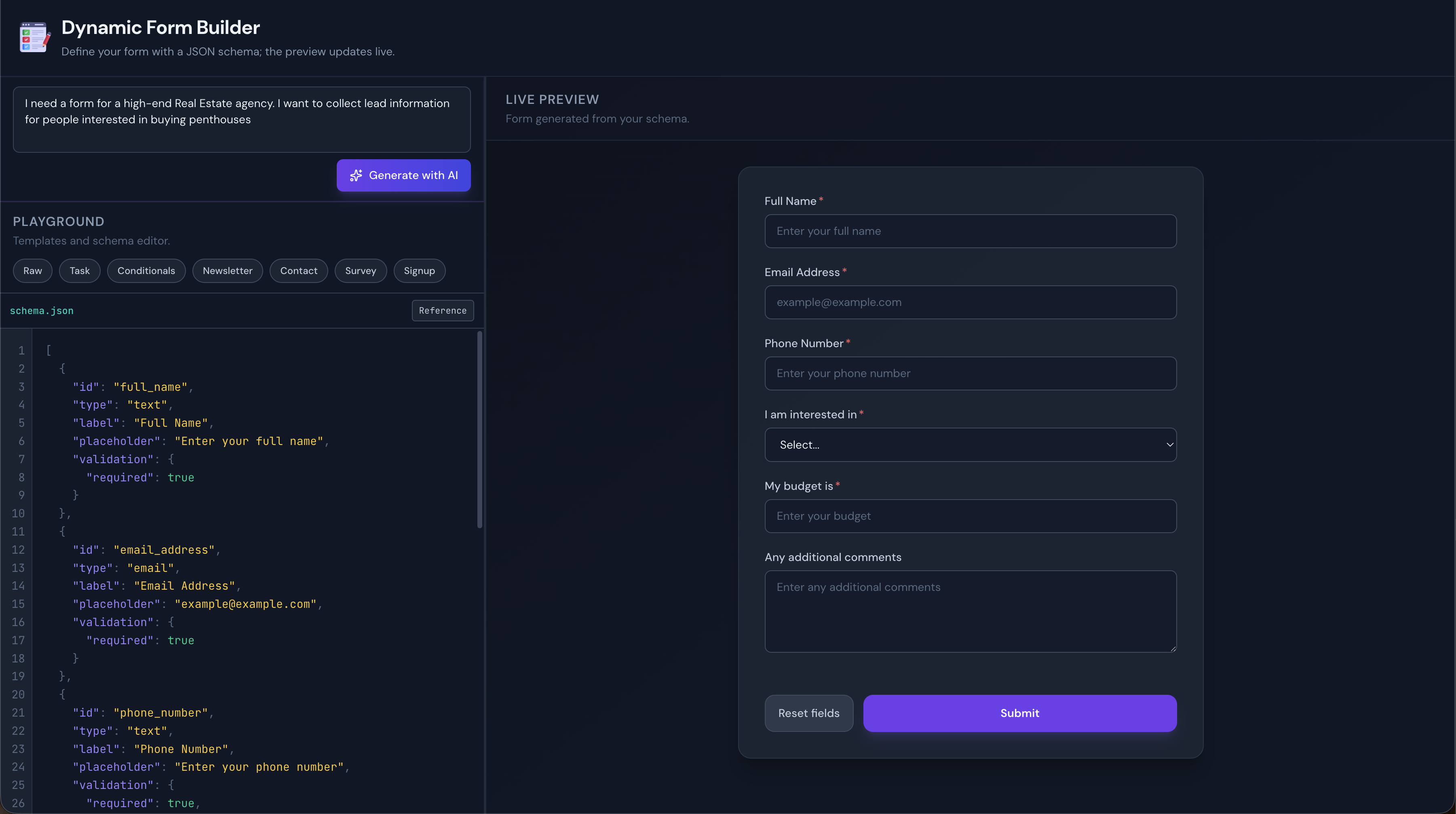
Task: Open the Survey template
Action: tap(360, 271)
